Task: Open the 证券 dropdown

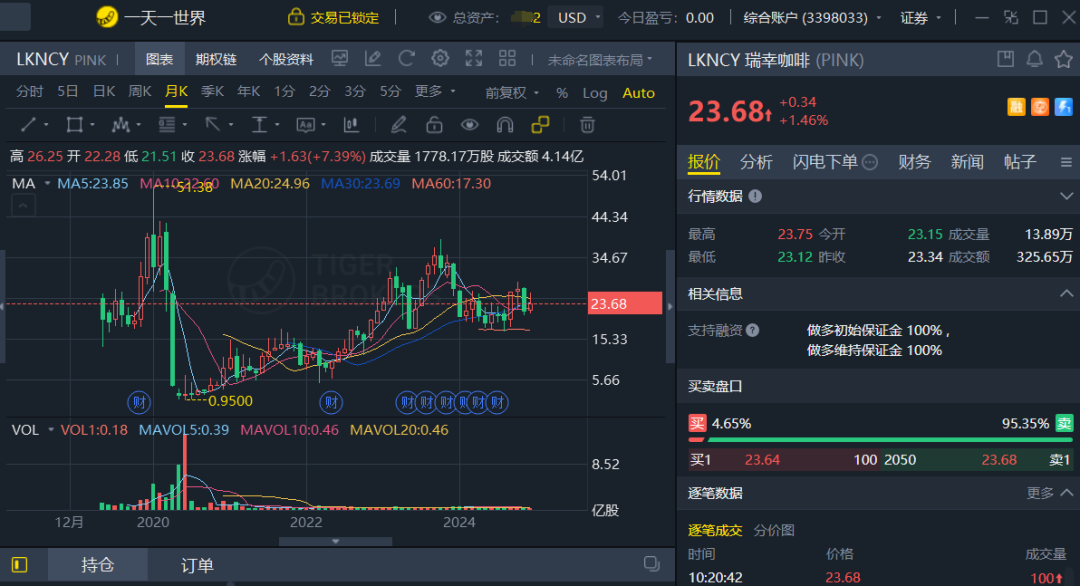Action: [920, 18]
